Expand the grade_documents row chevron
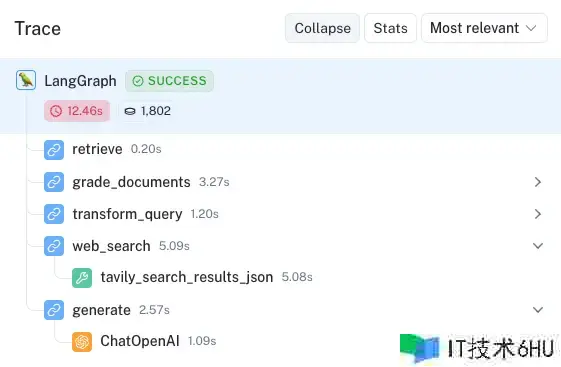 pos(538,182)
